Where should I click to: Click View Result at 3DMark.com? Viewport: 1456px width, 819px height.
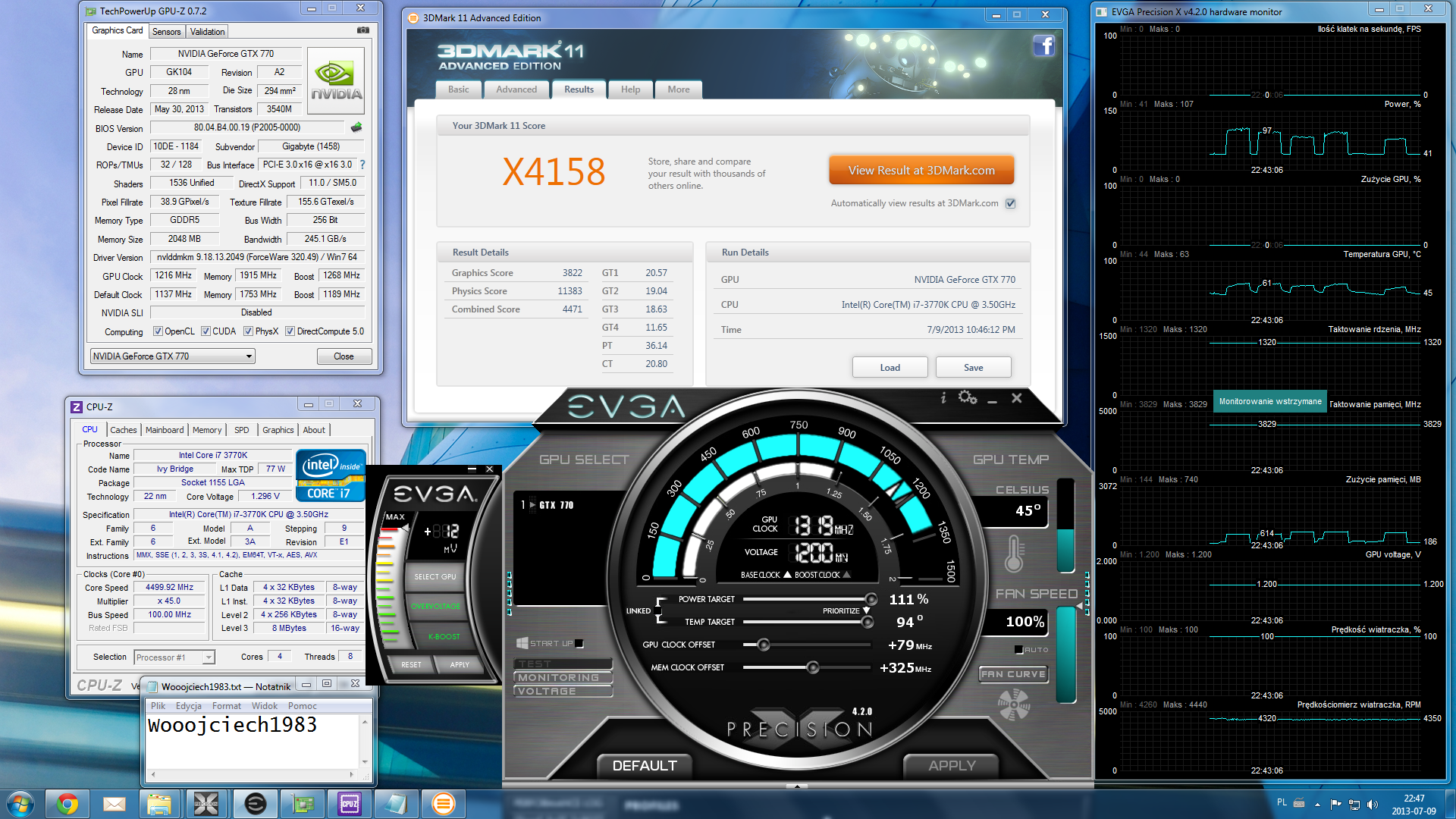click(921, 171)
